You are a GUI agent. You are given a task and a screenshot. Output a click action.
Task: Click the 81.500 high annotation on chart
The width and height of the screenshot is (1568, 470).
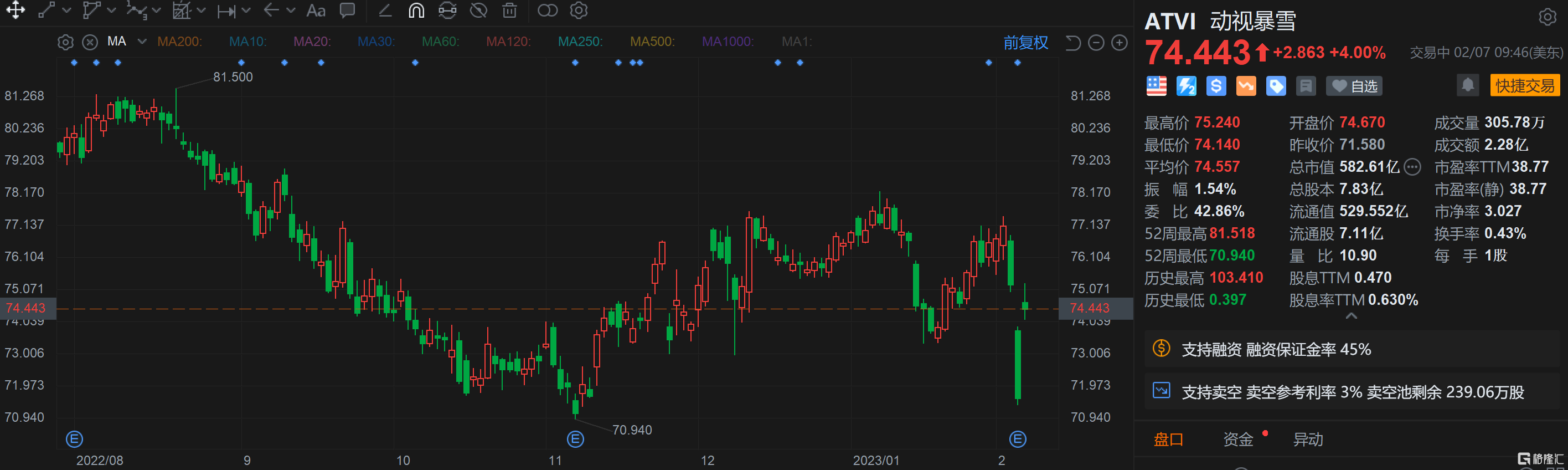(x=233, y=77)
